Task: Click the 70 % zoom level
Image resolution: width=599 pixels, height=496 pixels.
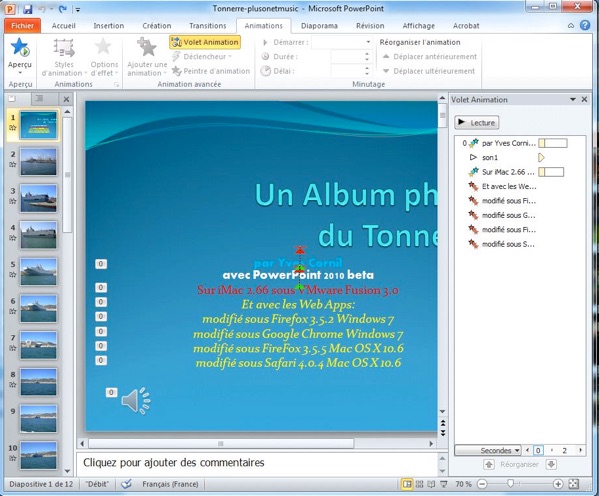Action: coord(463,484)
